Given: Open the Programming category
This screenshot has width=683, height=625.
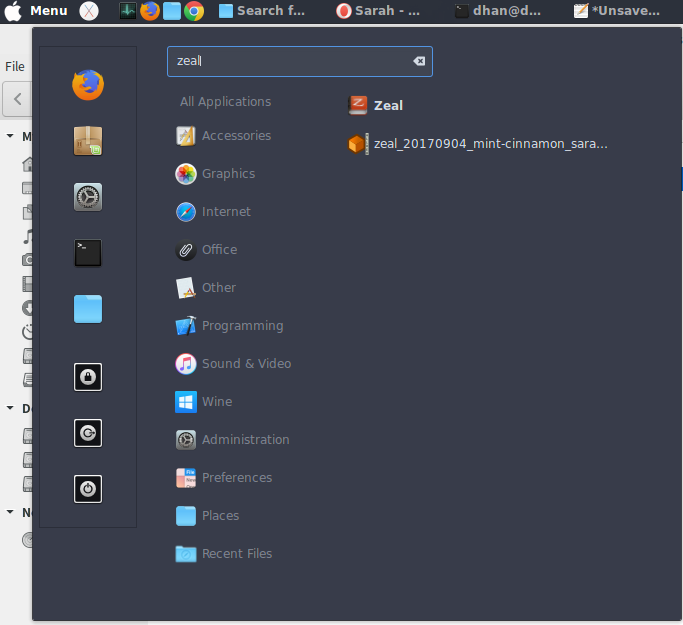Looking at the screenshot, I should click(x=230, y=326).
